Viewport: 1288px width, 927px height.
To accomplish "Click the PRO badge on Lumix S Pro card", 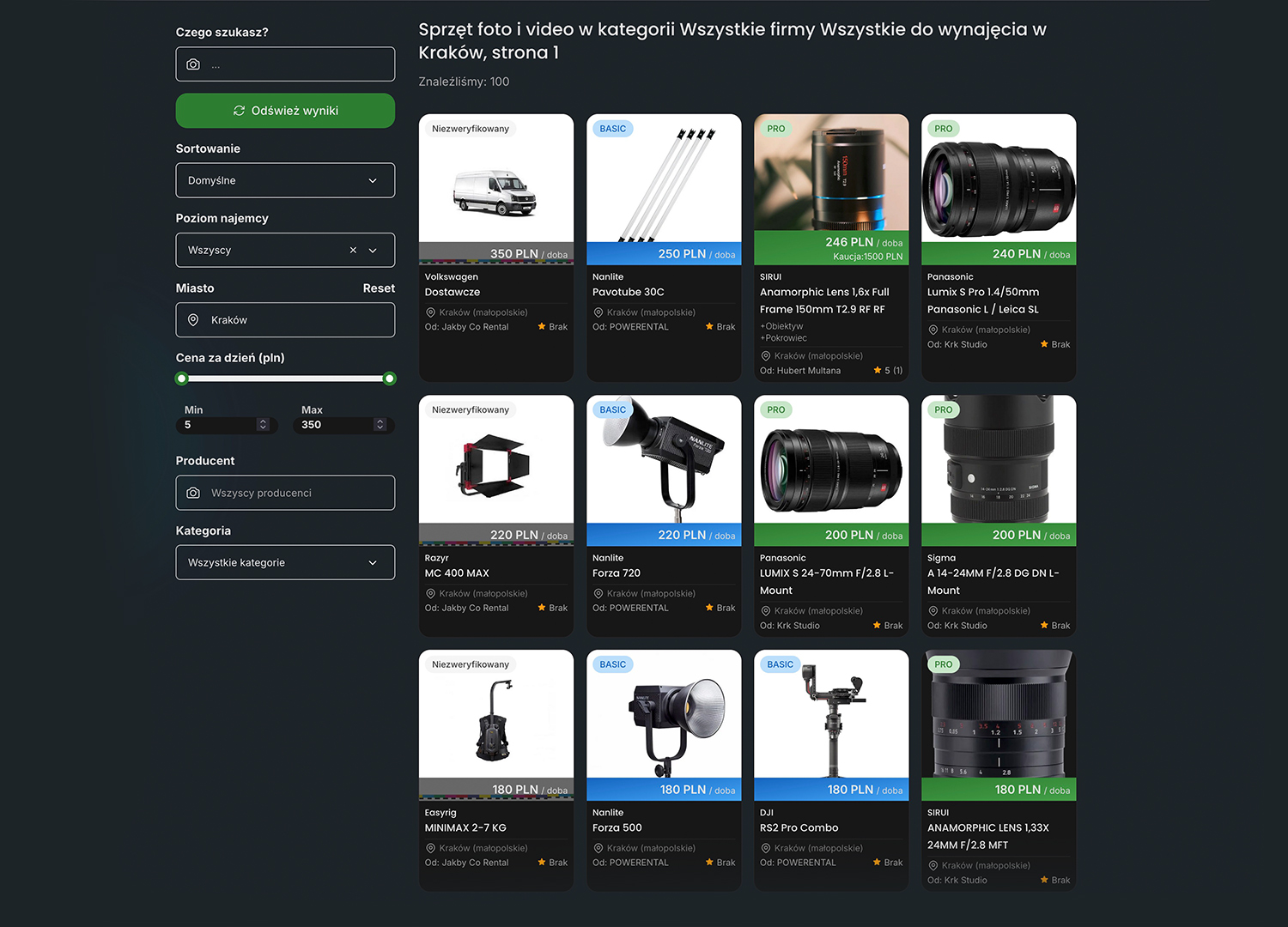I will coord(943,129).
